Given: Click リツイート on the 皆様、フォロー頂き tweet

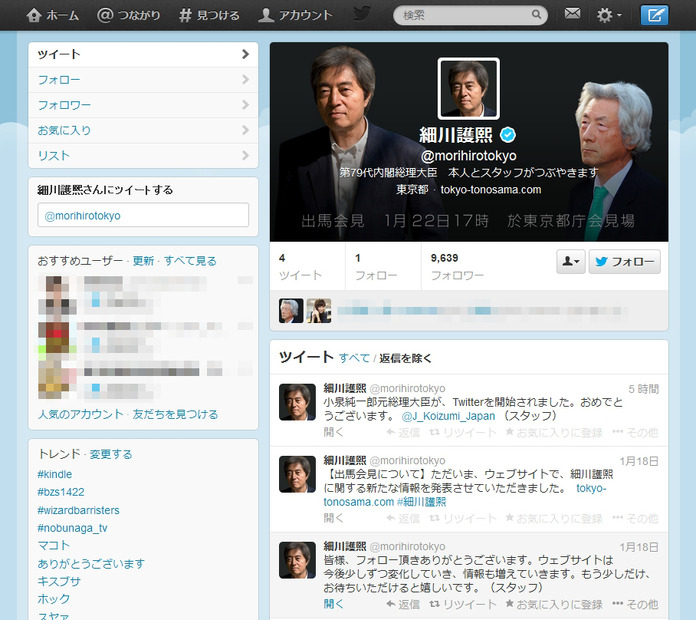Looking at the screenshot, I should pos(463,604).
